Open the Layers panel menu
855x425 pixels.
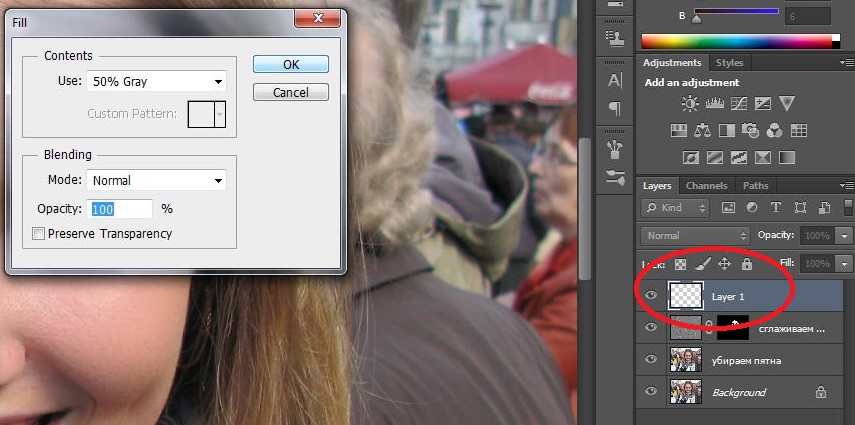847,185
